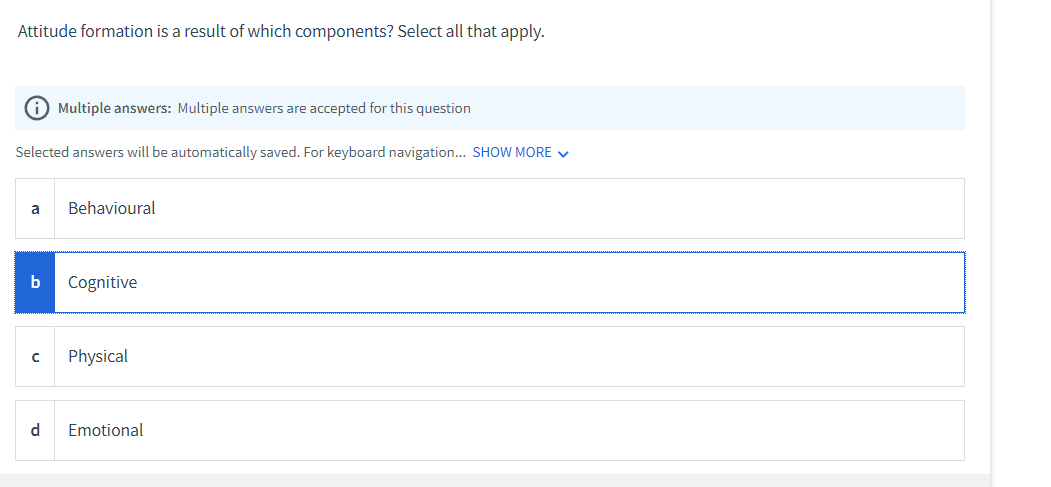Viewport: 1051px width, 487px height.
Task: Click the 'Selected answers will be automatically saved' text
Action: [154, 153]
